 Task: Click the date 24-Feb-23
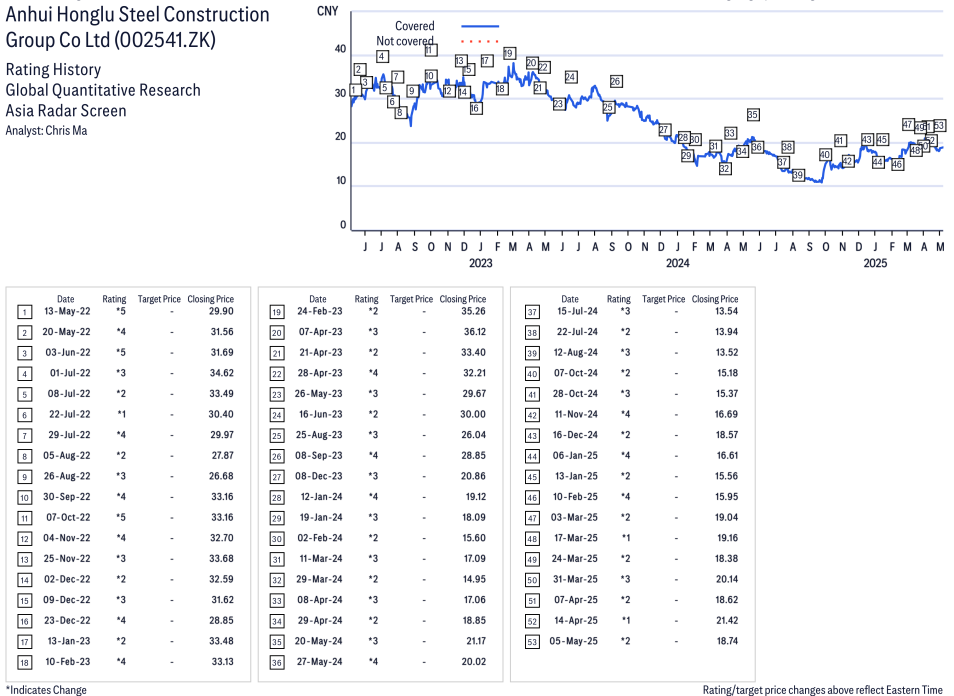click(x=319, y=311)
